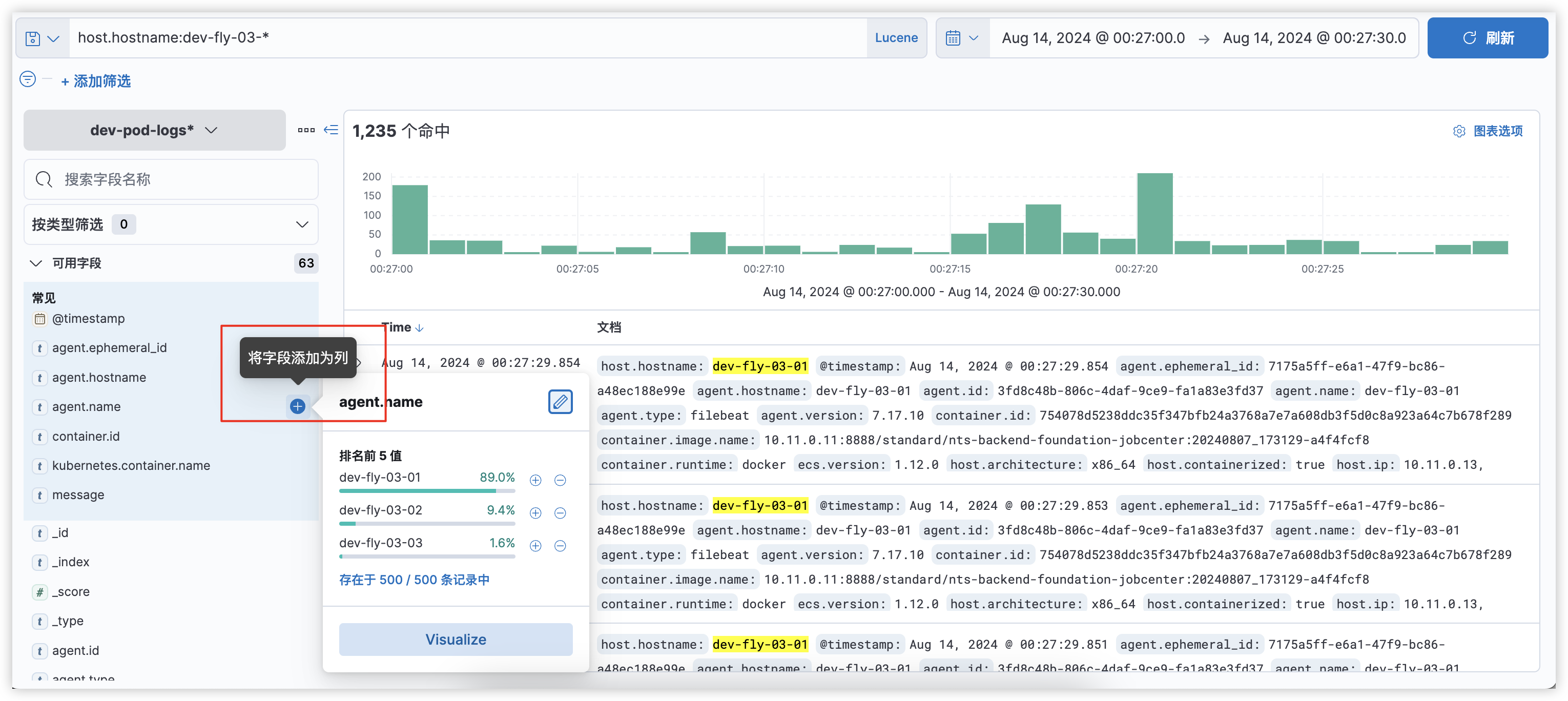The image size is (1568, 701).
Task: Click the saved query disk icon
Action: coord(33,38)
